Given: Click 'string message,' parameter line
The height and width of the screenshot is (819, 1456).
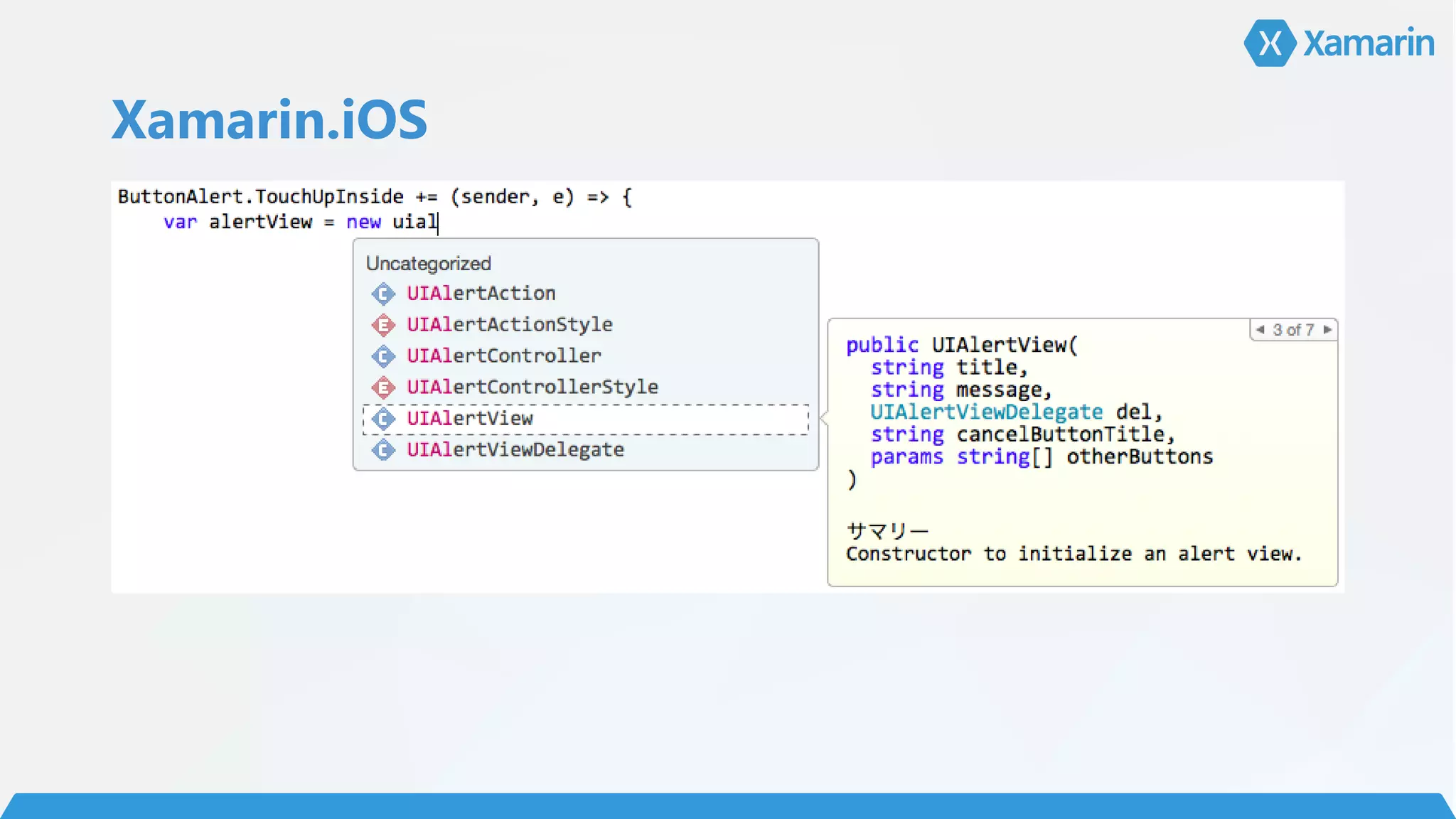Looking at the screenshot, I should (961, 390).
